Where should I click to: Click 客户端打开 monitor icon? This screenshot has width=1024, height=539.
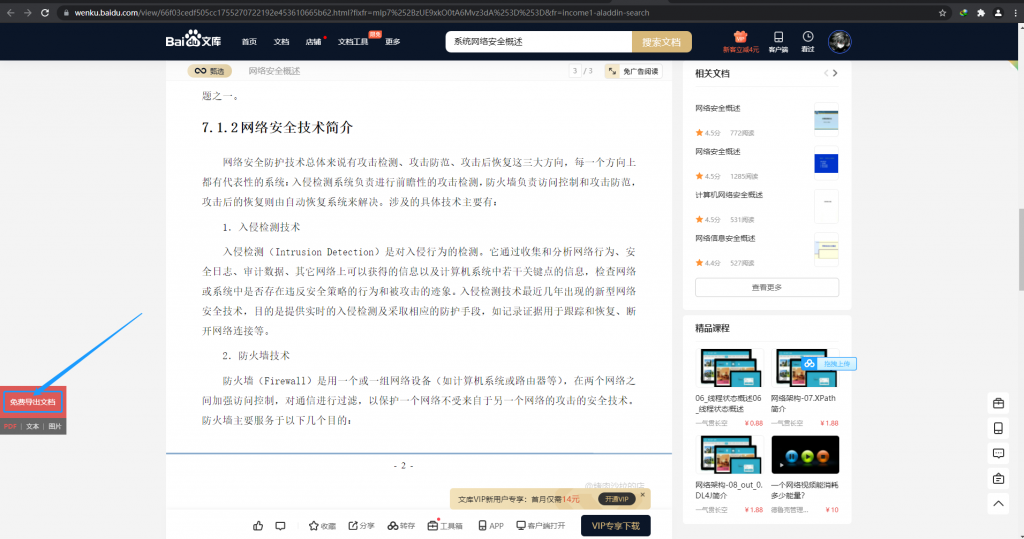tap(520, 525)
